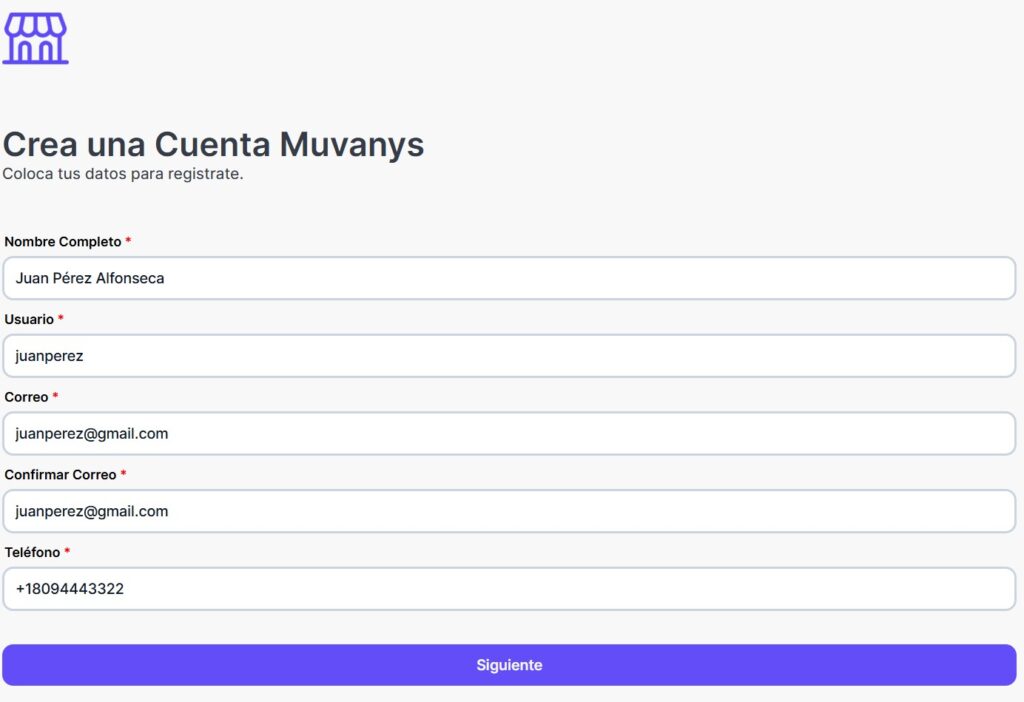Focus the Usuario input containing juanperez

tap(509, 356)
